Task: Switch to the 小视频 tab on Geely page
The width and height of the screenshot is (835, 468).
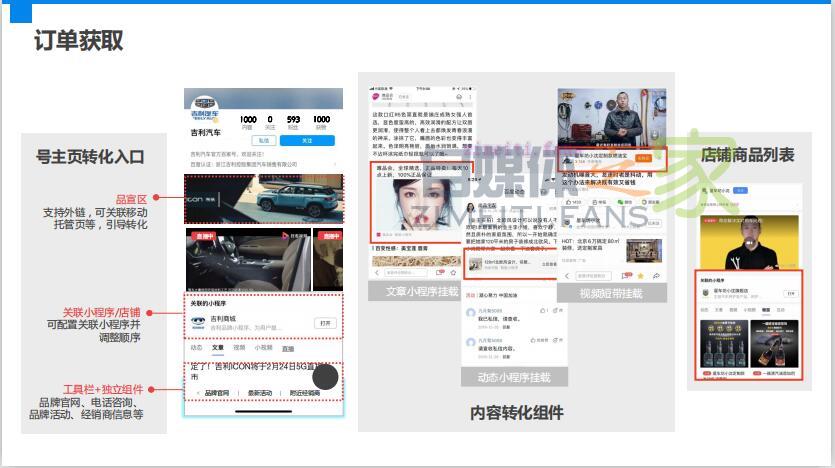Action: click(263, 348)
